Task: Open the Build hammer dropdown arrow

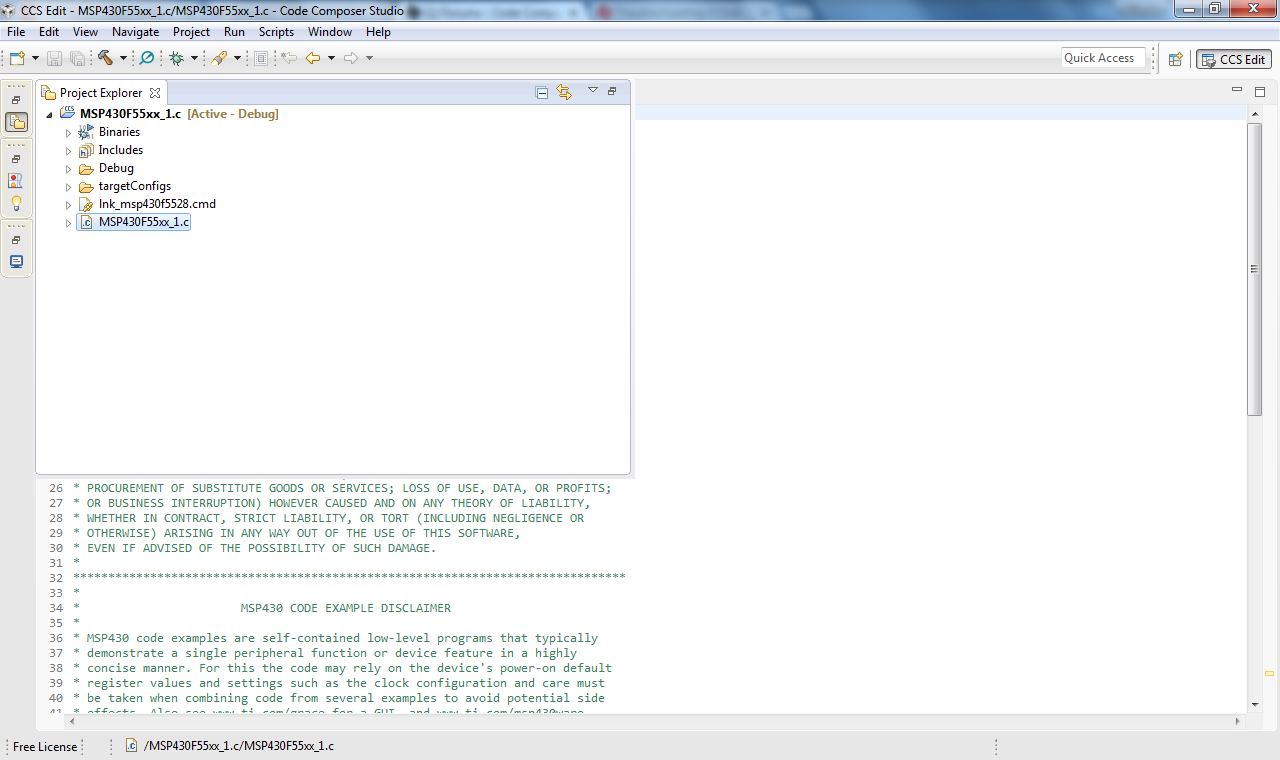Action: pos(123,58)
